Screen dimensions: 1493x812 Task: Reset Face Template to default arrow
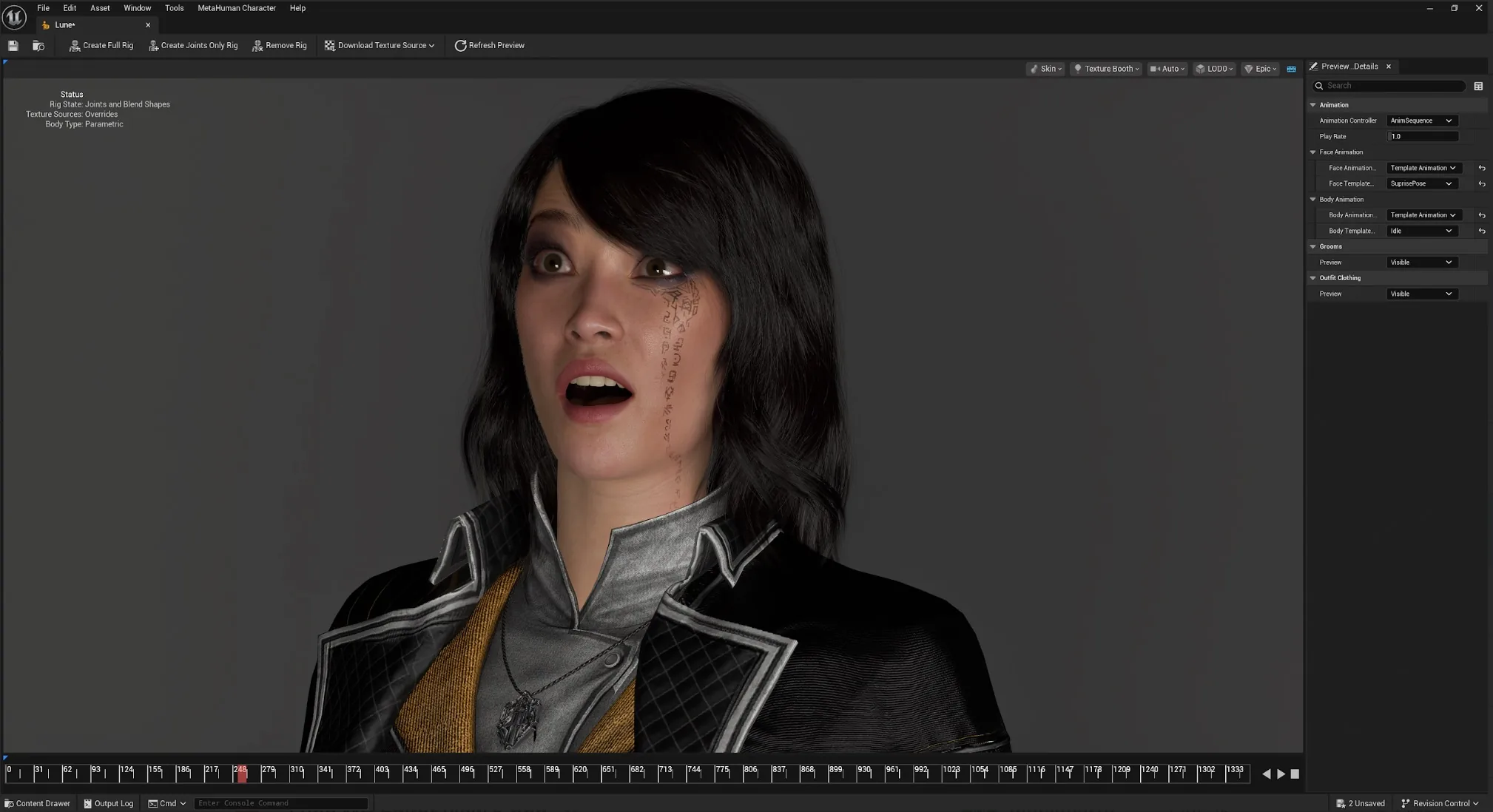point(1482,183)
